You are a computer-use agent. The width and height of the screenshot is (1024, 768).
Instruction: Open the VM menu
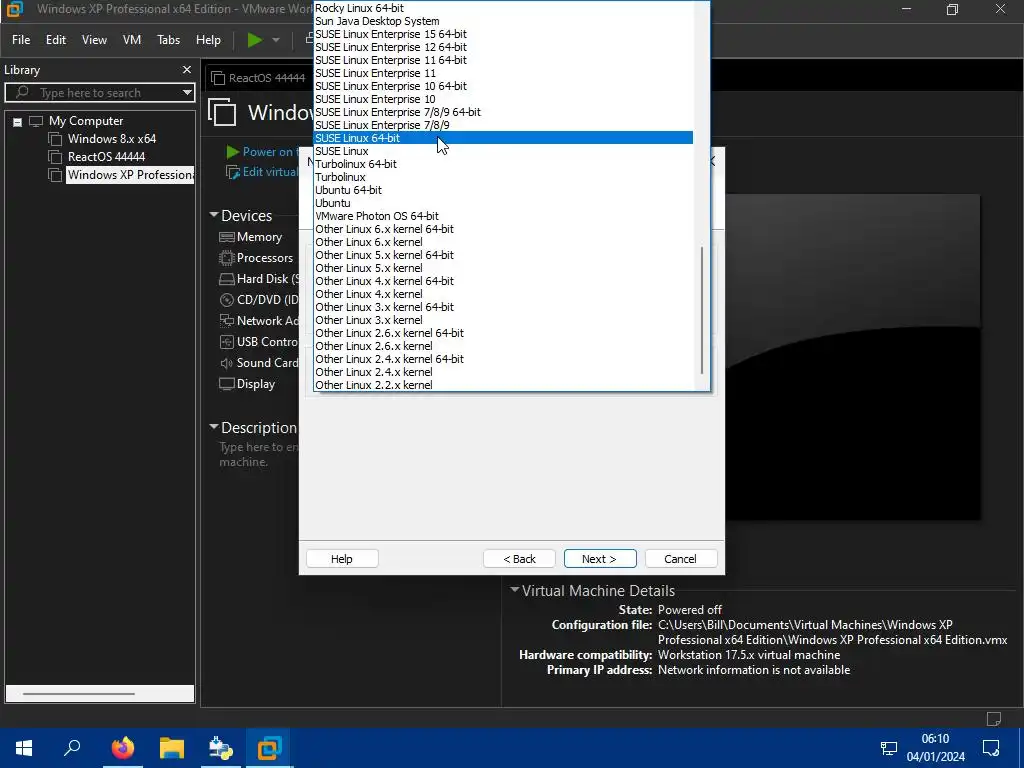(x=132, y=40)
